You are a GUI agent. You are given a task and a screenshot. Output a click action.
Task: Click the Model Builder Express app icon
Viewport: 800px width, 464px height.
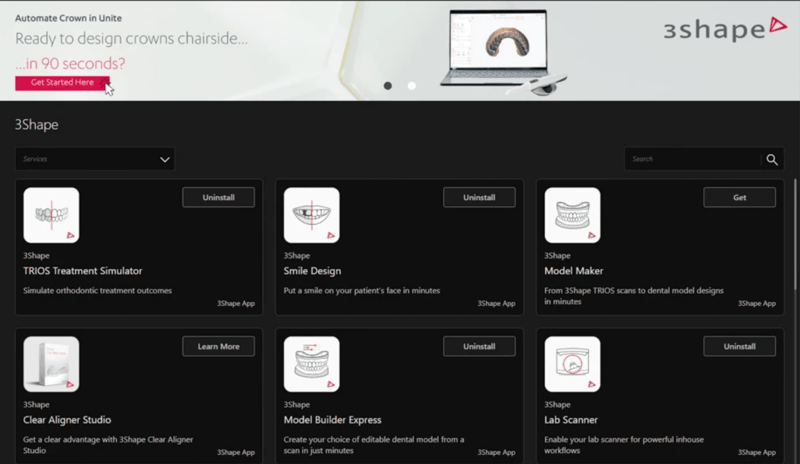[x=312, y=364]
